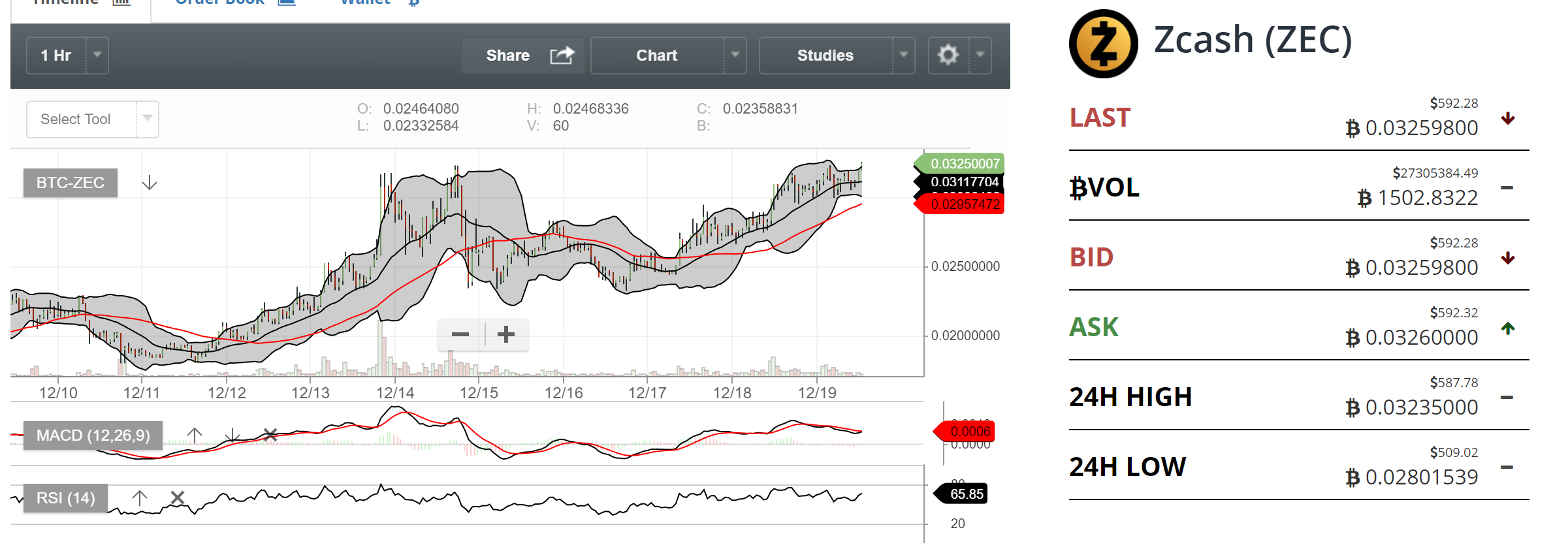The width and height of the screenshot is (1568, 553).
Task: Move MACD panel up with its arrow
Action: [195, 435]
